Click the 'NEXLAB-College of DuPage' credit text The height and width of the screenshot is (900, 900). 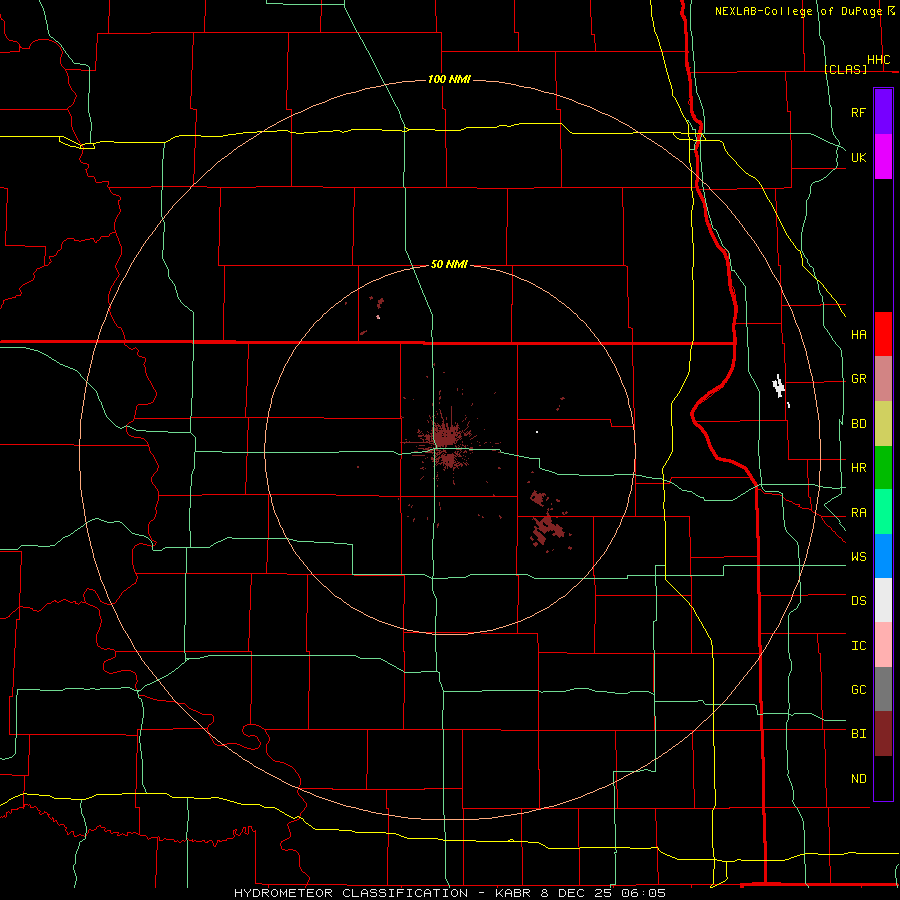(x=798, y=11)
